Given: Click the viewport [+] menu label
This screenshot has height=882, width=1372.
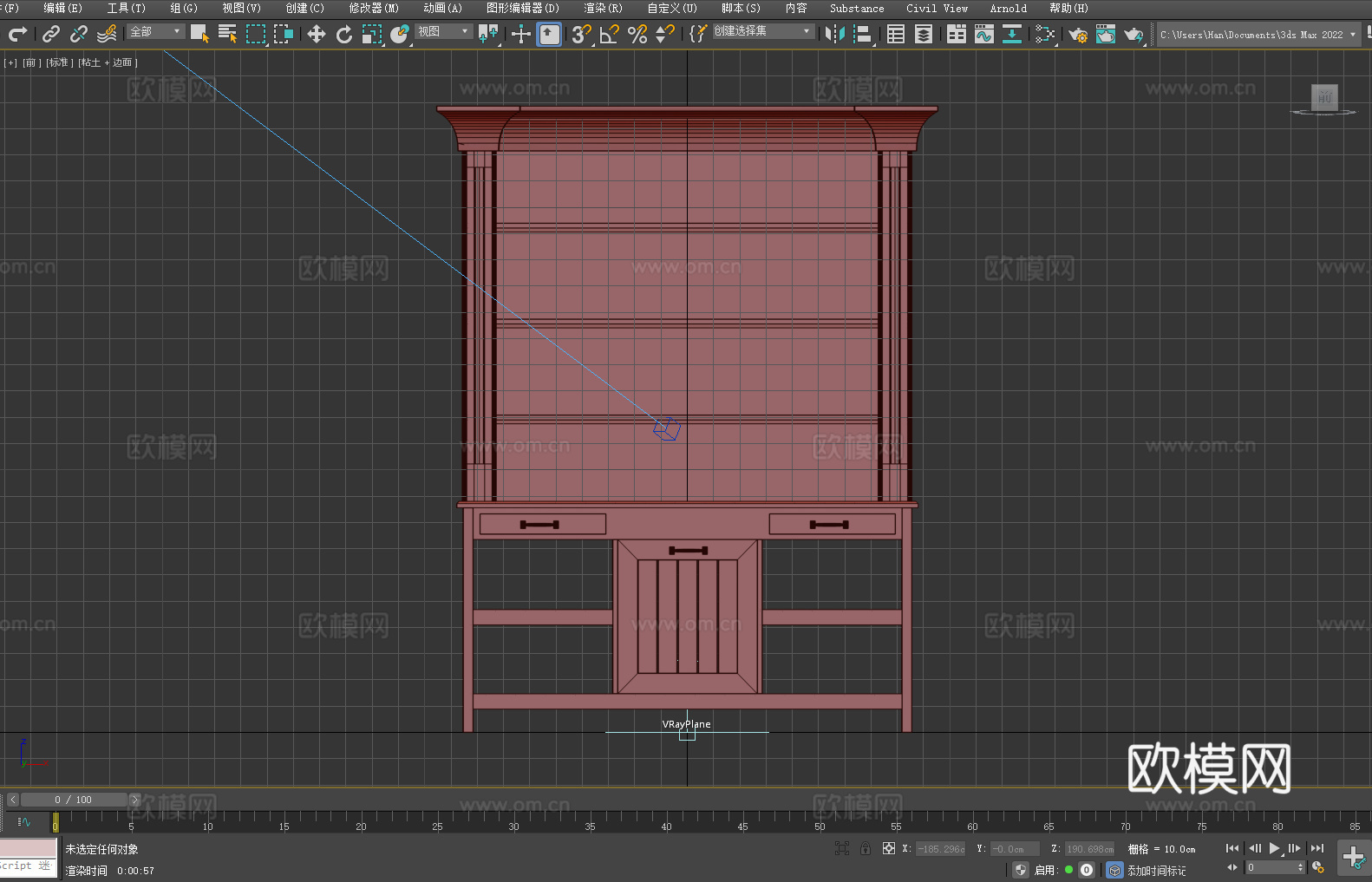Looking at the screenshot, I should coord(10,62).
